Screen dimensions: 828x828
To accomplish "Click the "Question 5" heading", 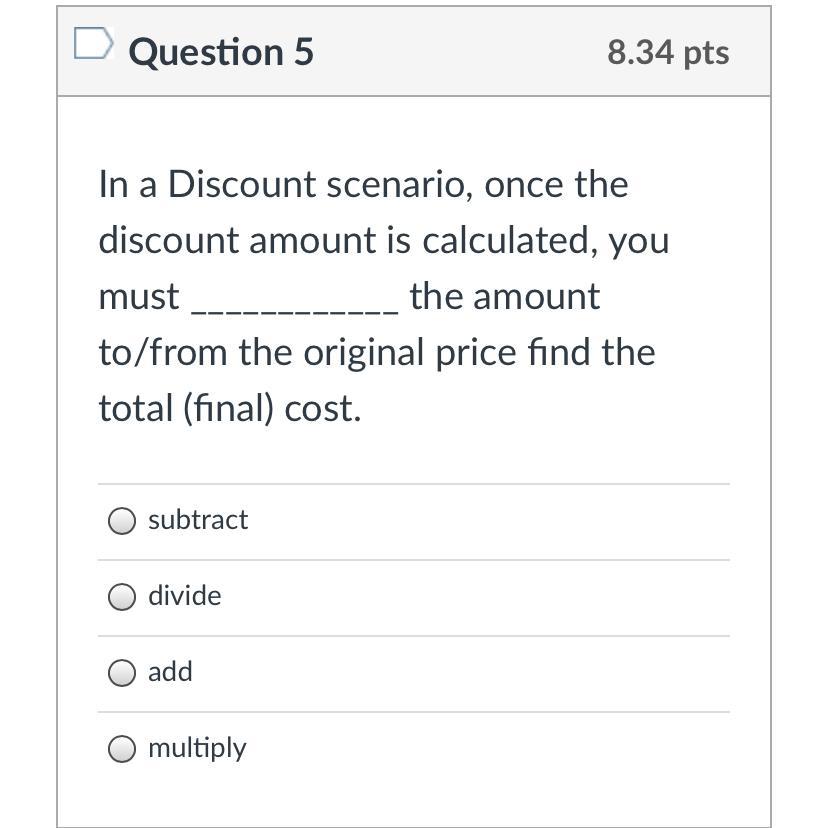I will [x=221, y=52].
